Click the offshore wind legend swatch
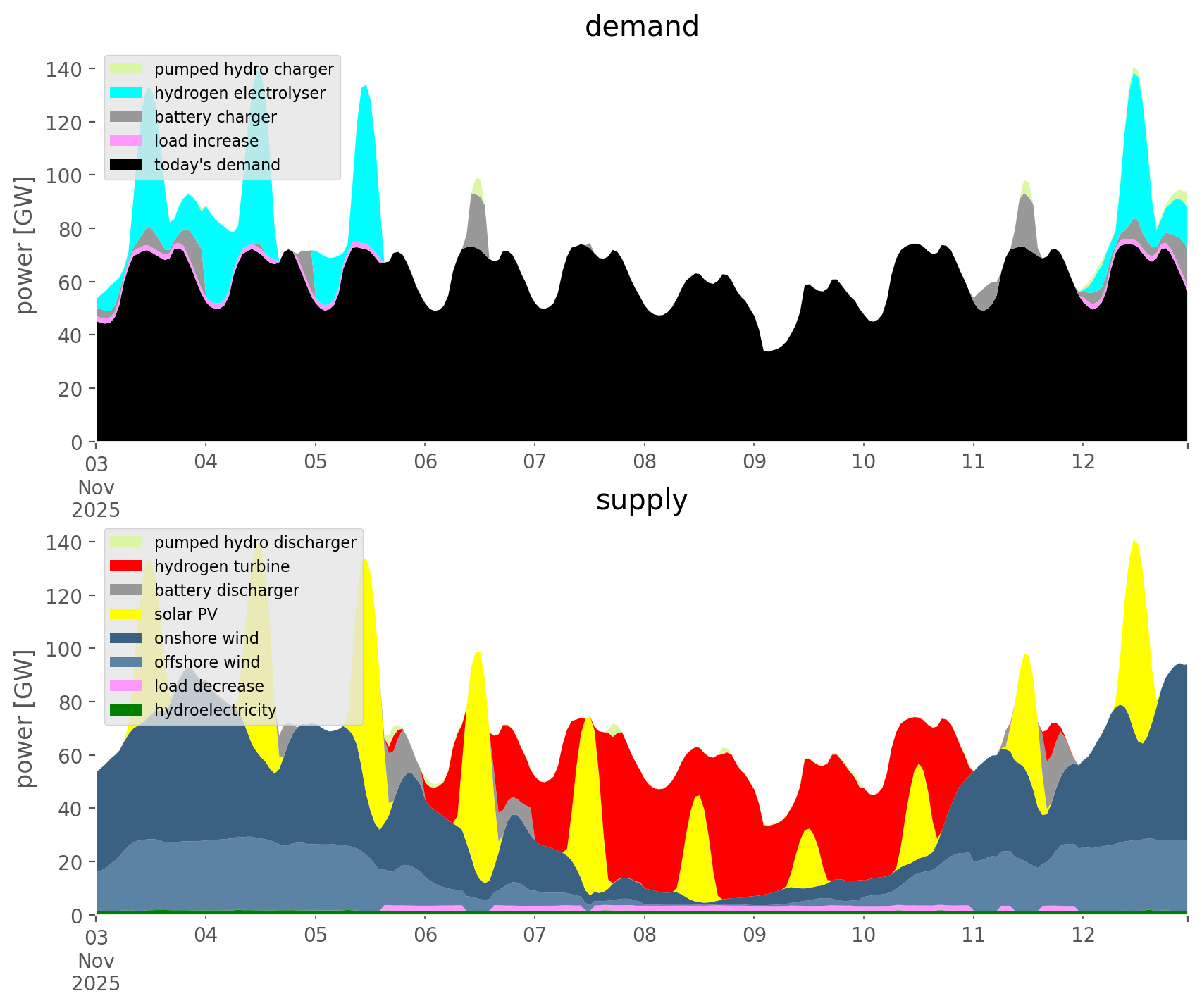The image size is (1202, 1008). (126, 662)
